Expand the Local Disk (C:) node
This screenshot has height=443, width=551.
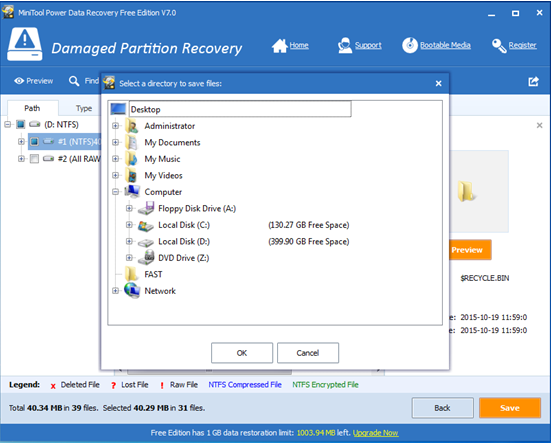pyautogui.click(x=129, y=225)
